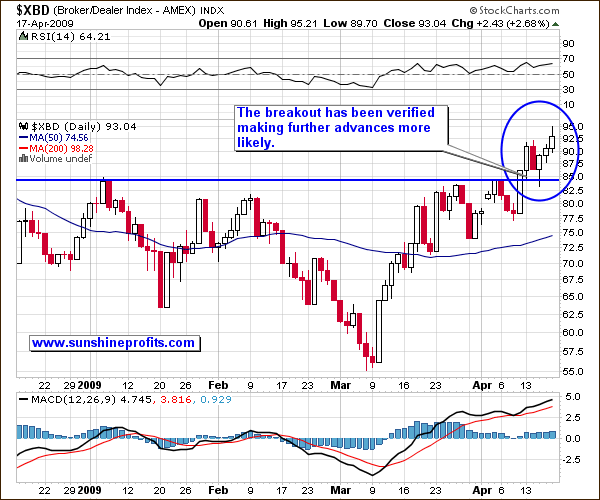Image resolution: width=600 pixels, height=500 pixels.
Task: Click the MA(200) 98.28 legend text
Action: point(61,148)
